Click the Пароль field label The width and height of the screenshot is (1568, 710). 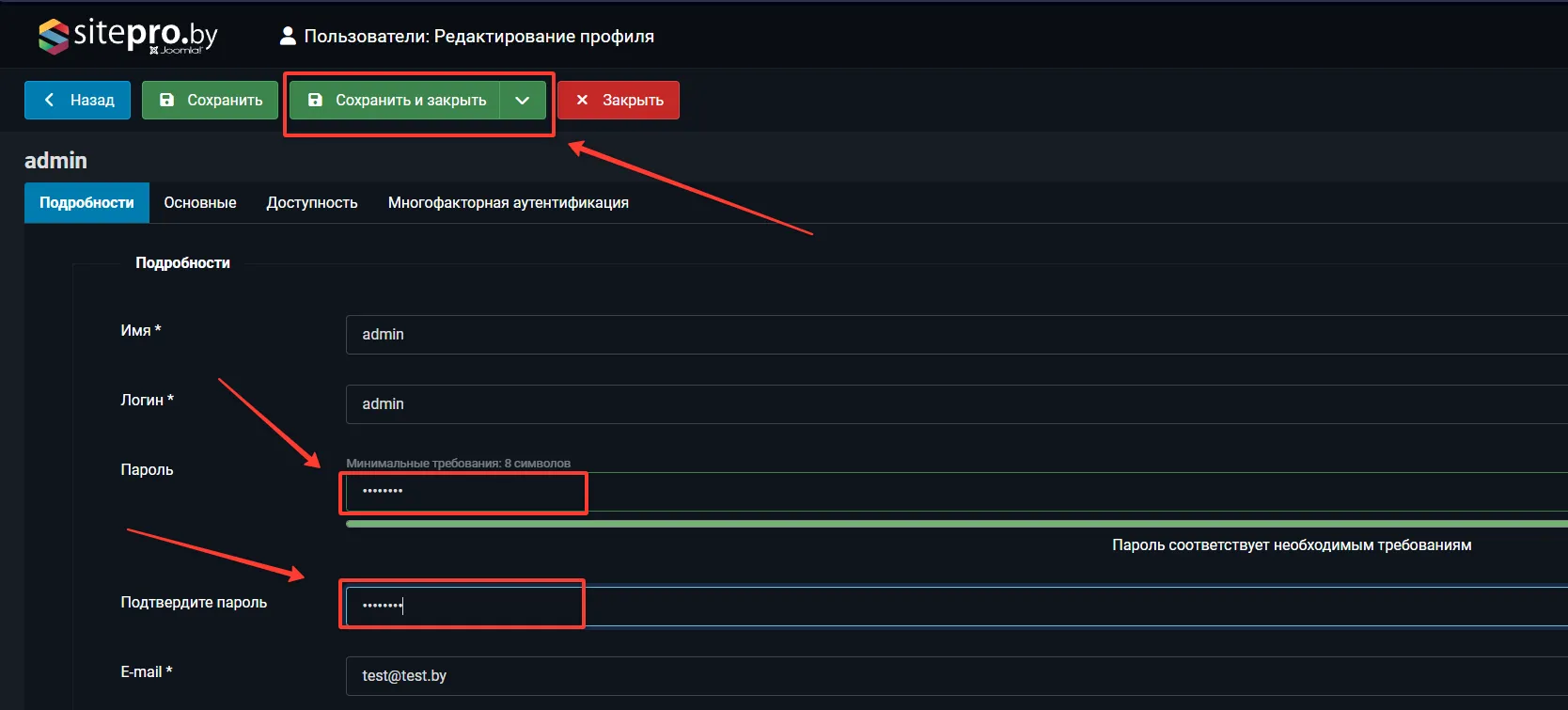click(x=147, y=470)
